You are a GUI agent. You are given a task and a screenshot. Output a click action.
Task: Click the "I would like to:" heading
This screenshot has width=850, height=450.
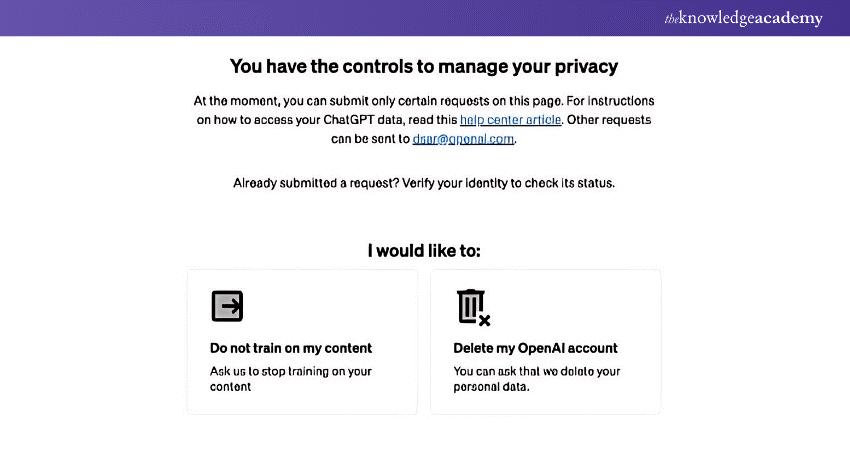(424, 250)
